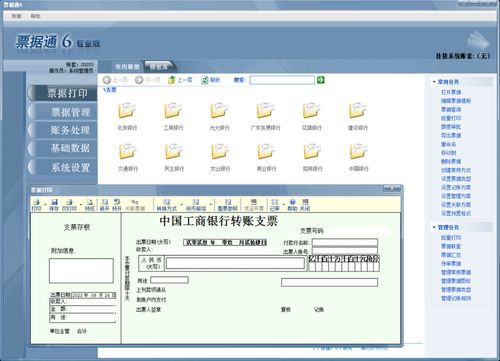Click the 付款行名称 input field
Viewport: 500px width, 361px height.
(x=345, y=242)
